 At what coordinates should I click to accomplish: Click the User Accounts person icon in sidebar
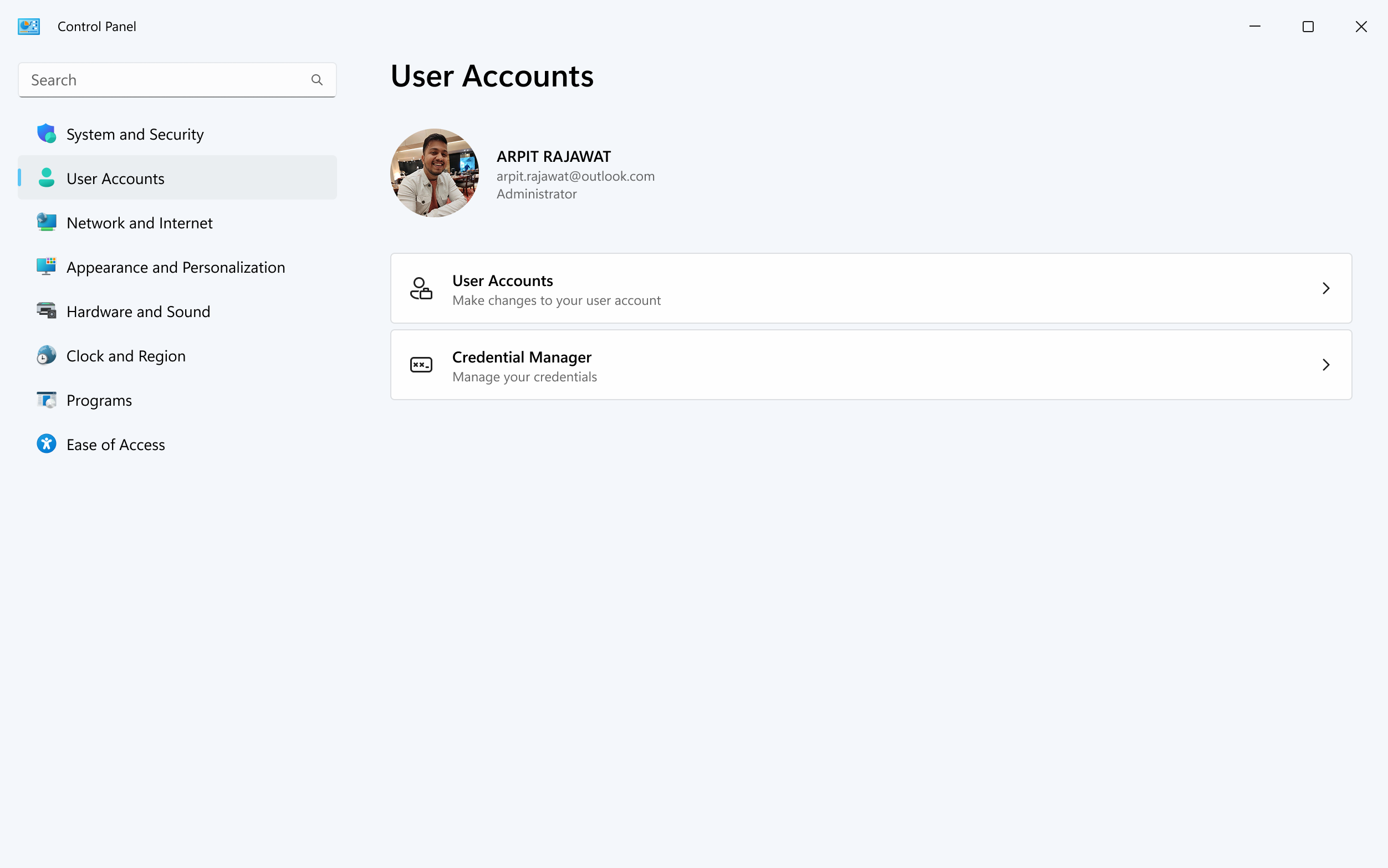[x=46, y=178]
